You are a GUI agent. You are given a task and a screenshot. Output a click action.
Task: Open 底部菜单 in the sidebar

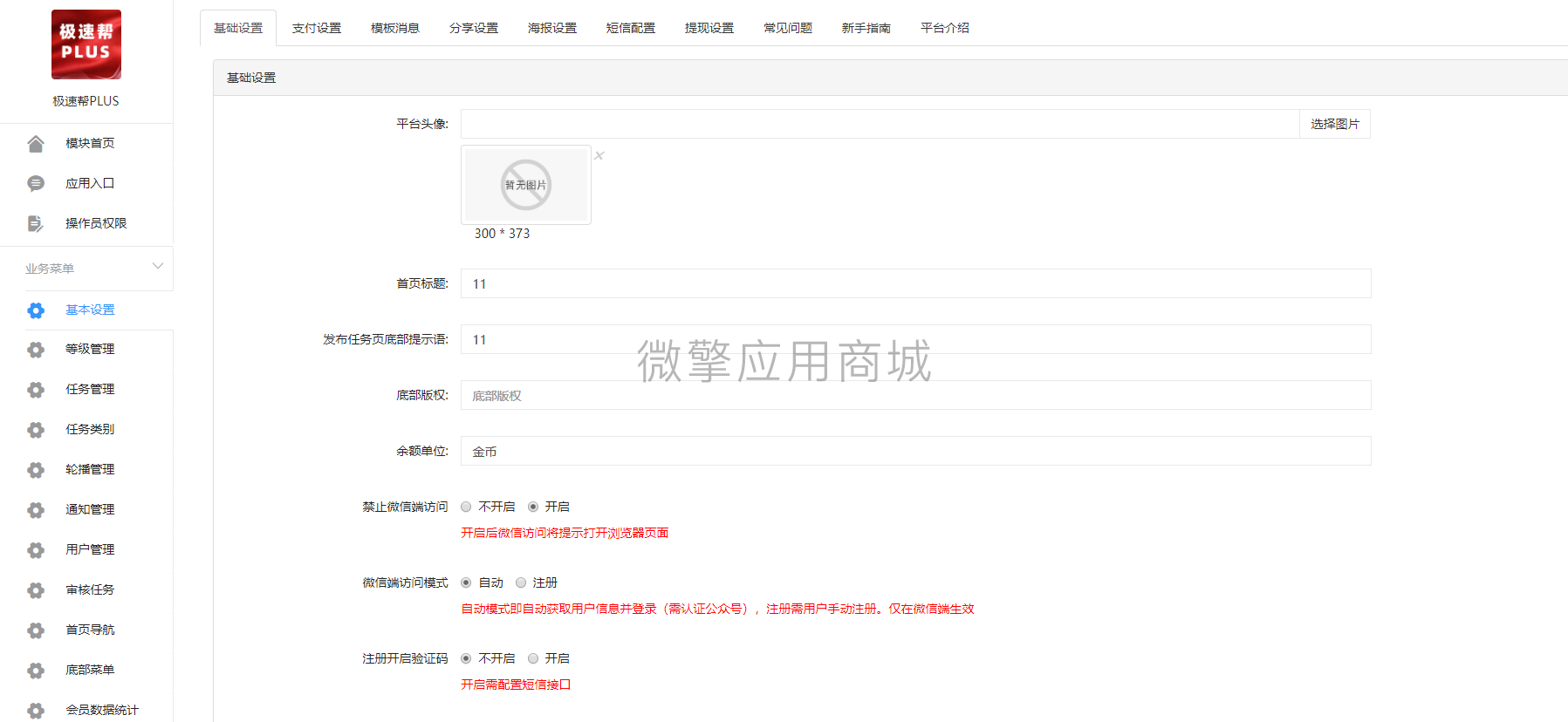[x=90, y=670]
